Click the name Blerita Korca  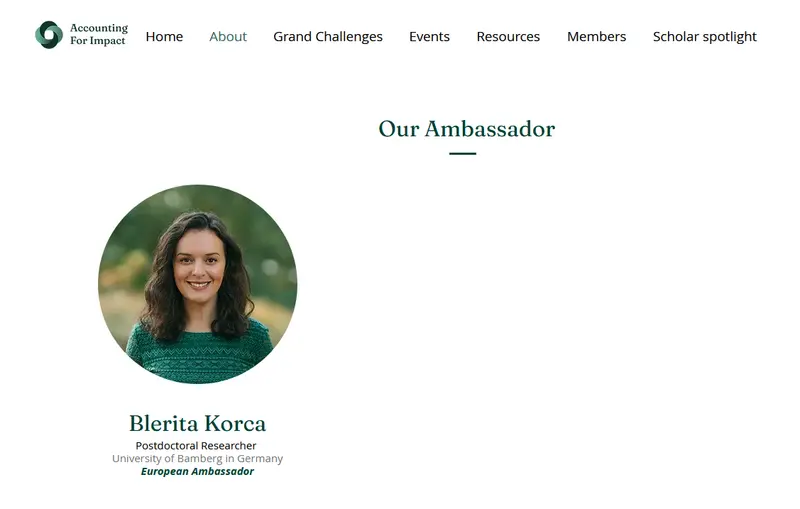coord(197,423)
